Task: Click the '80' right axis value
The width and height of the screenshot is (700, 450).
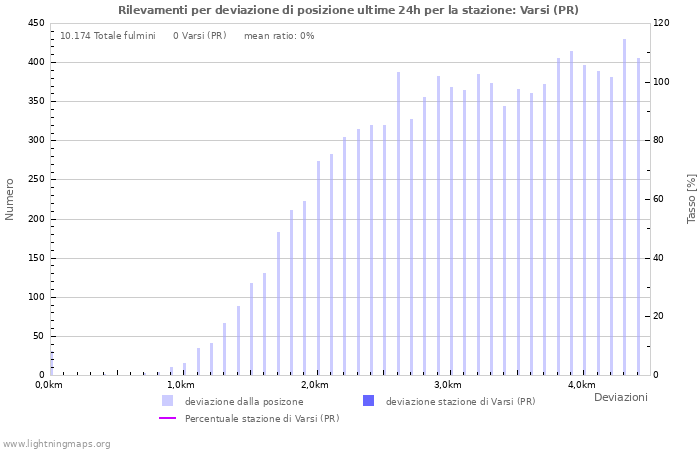Action: pos(658,140)
